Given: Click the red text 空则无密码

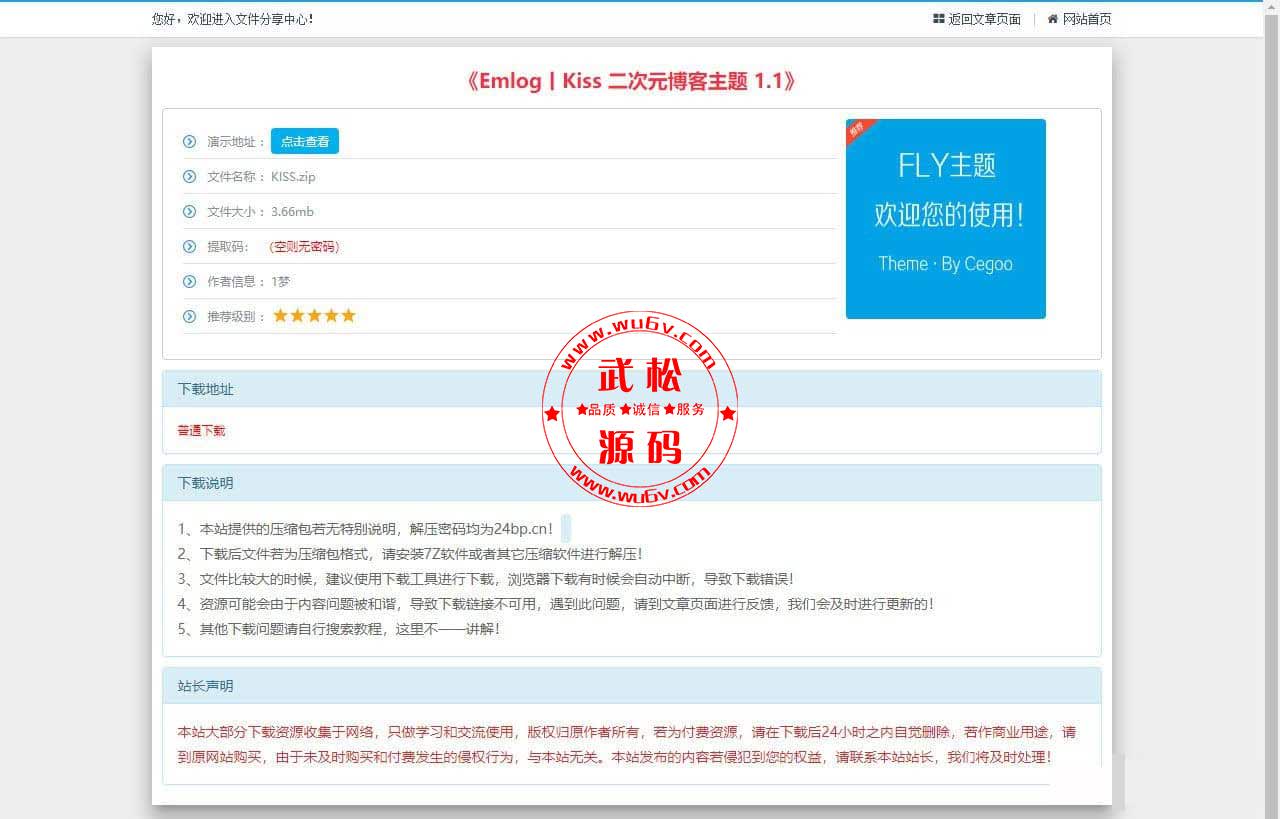Looking at the screenshot, I should [x=304, y=247].
